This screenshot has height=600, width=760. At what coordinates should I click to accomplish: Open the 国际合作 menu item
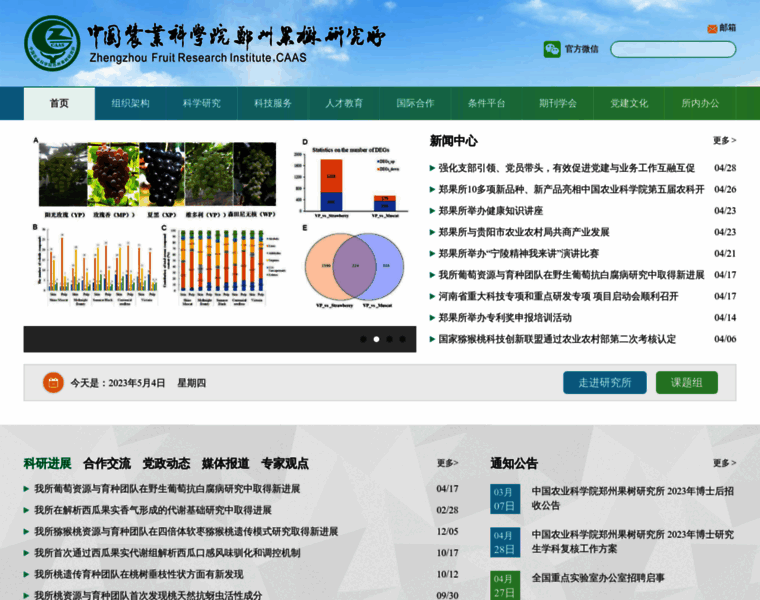(415, 103)
